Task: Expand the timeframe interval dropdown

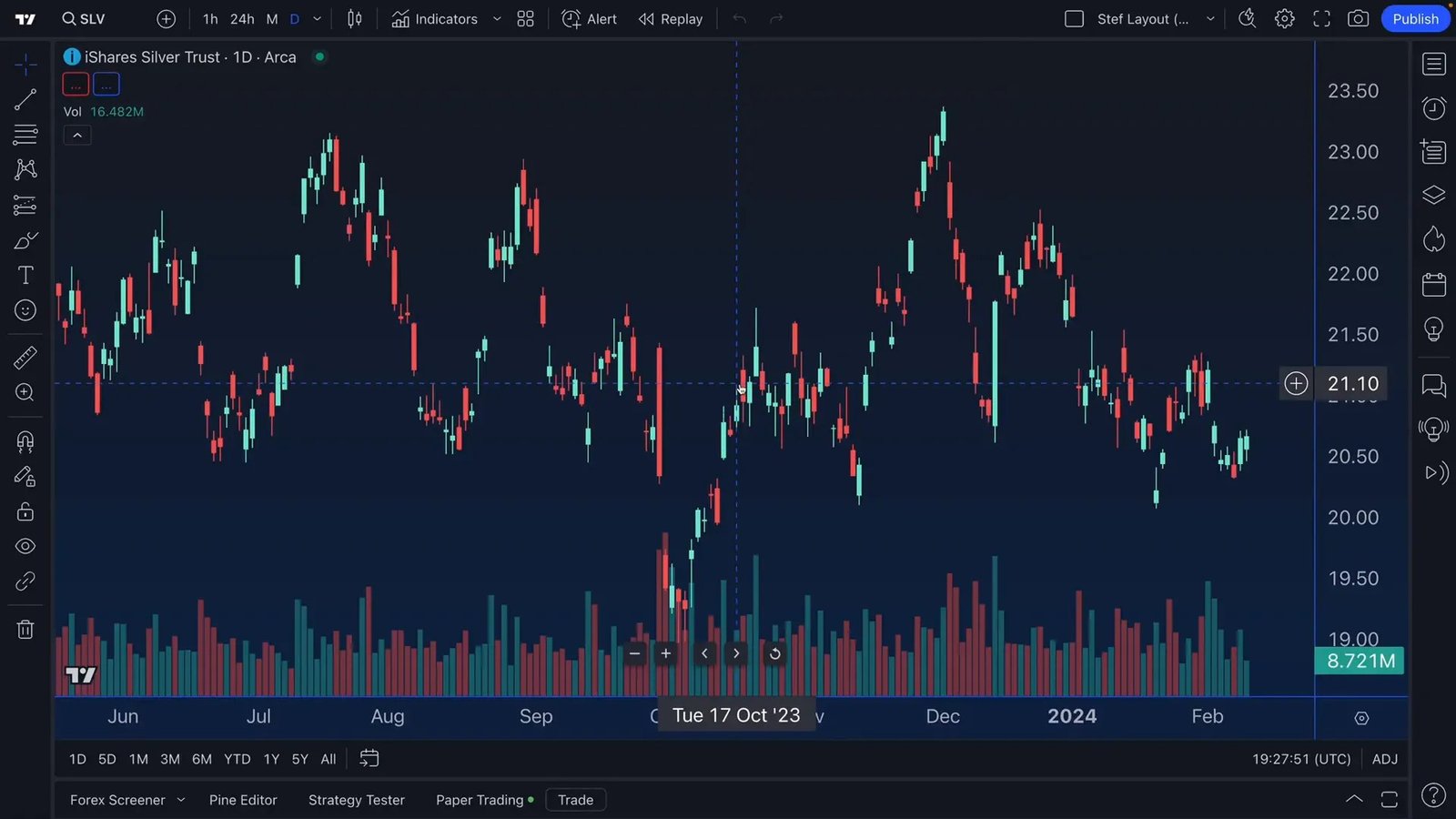Action: click(x=317, y=19)
